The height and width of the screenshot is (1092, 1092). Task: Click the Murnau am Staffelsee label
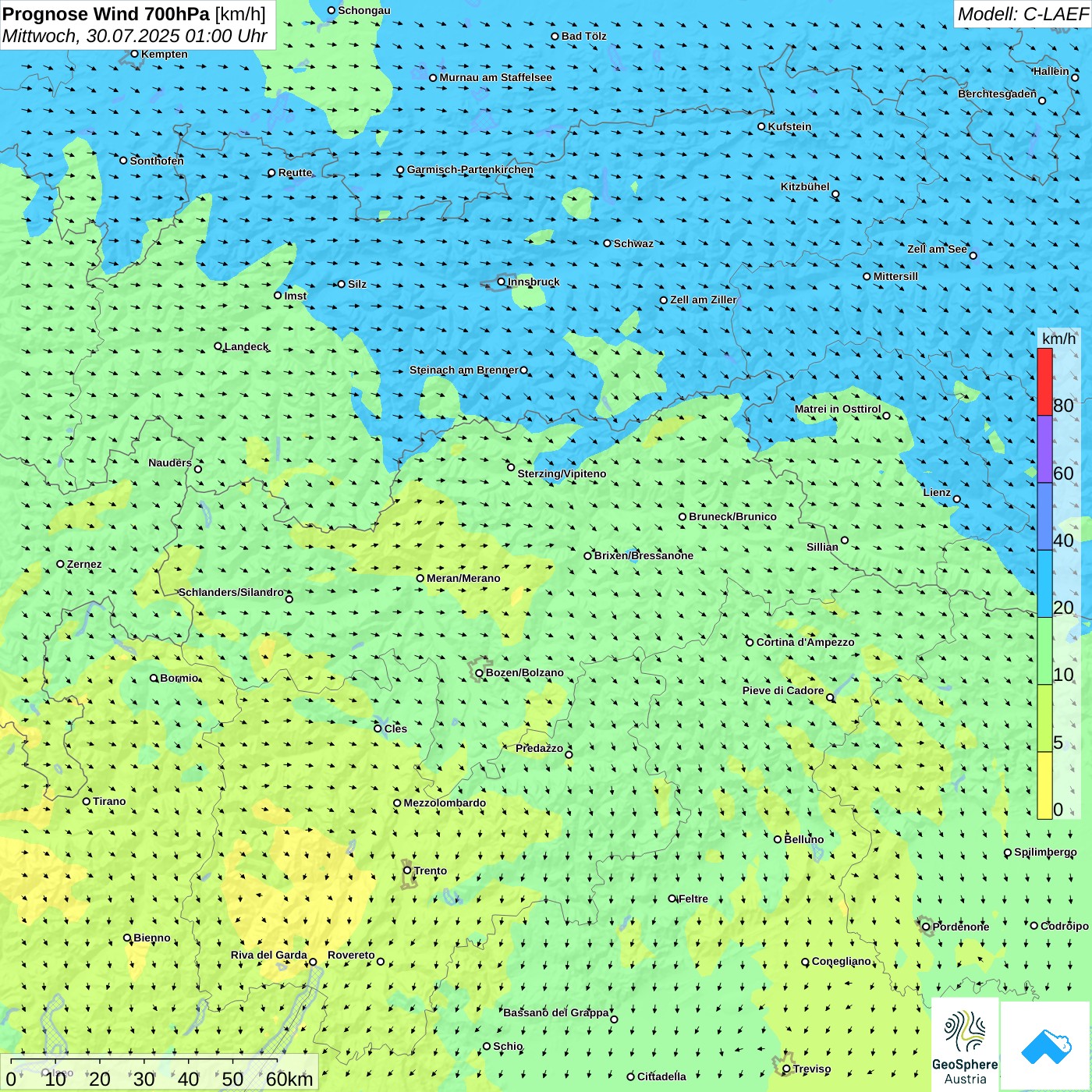[x=495, y=77]
